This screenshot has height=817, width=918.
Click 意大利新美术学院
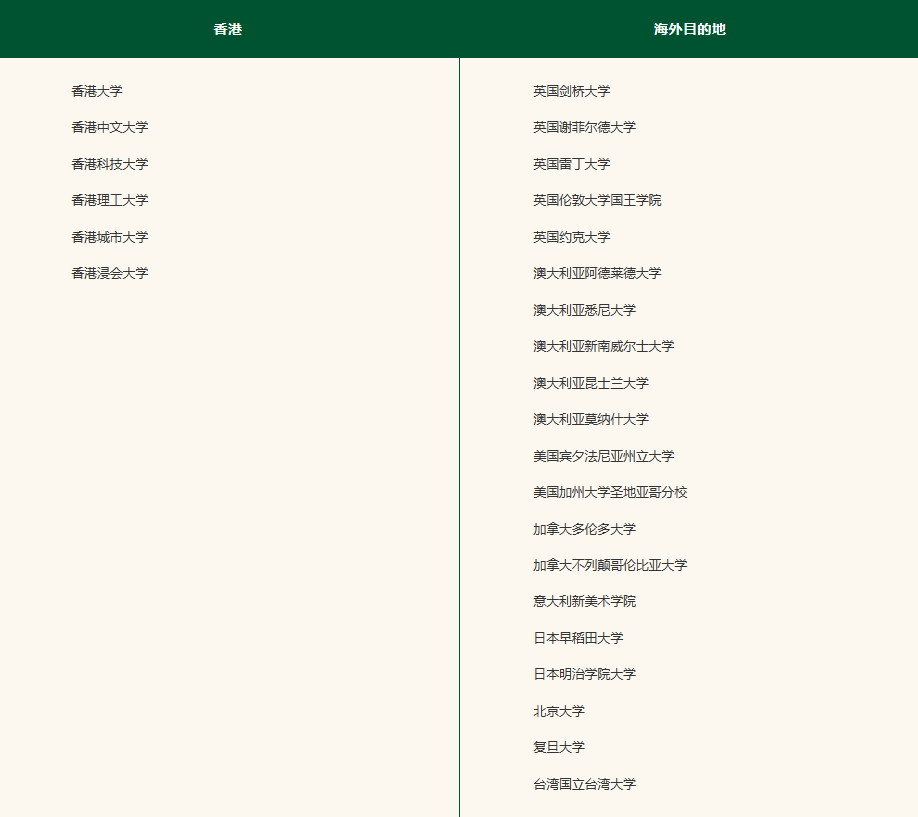(584, 601)
